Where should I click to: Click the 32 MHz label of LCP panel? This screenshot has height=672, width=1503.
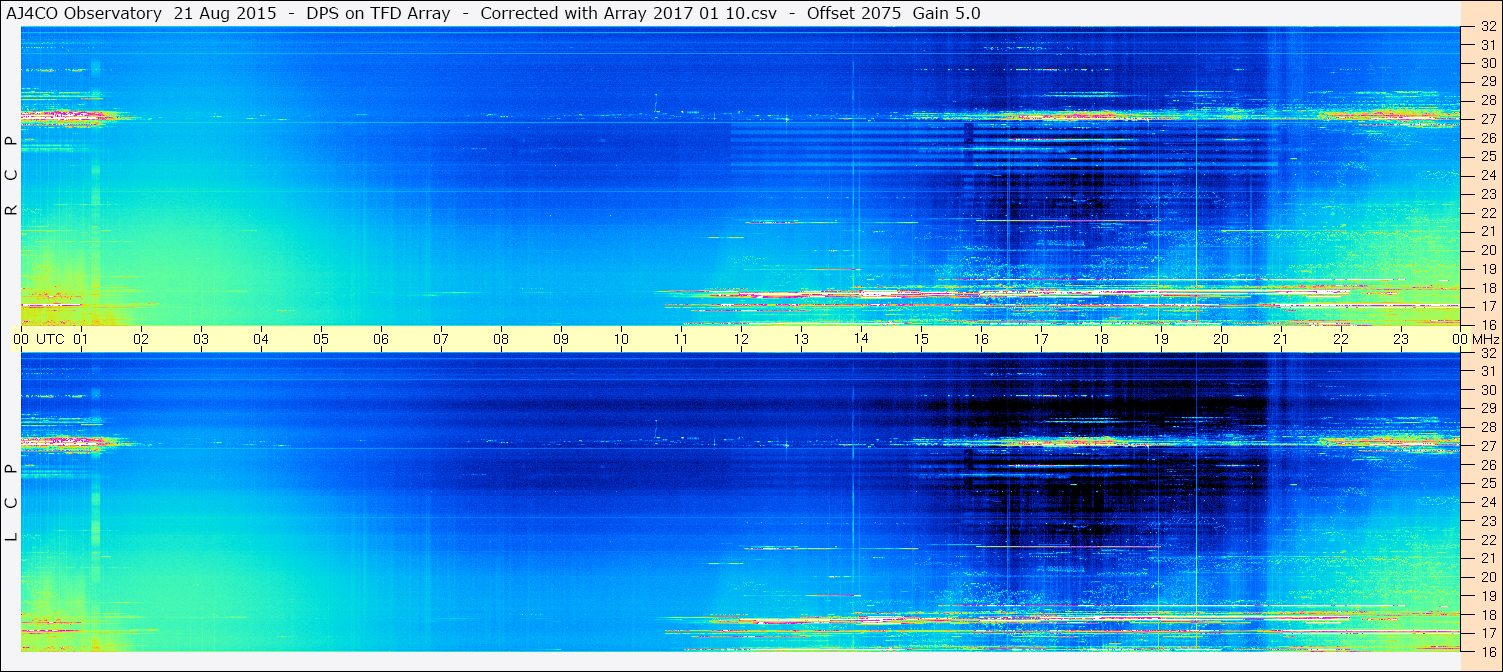(x=1488, y=353)
